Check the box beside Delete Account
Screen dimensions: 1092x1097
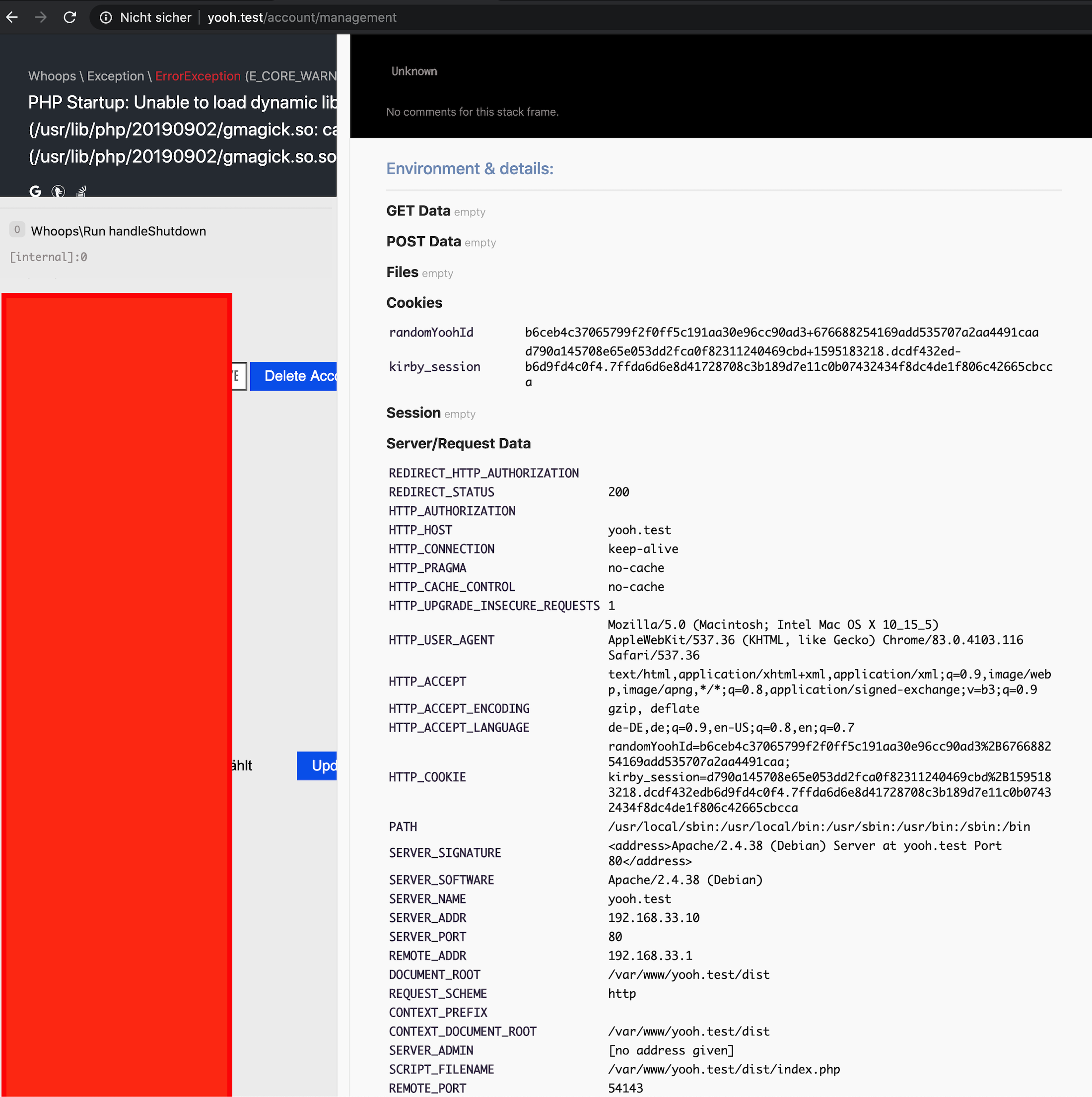[x=237, y=376]
